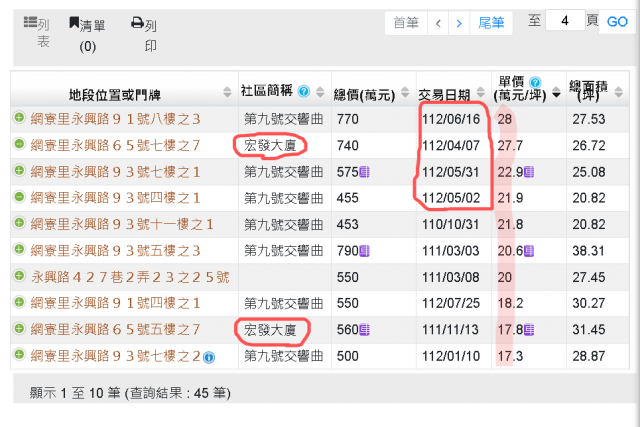640x427 pixels.
Task: Open the bookmarked 清單 list icon
Action: [x=75, y=23]
